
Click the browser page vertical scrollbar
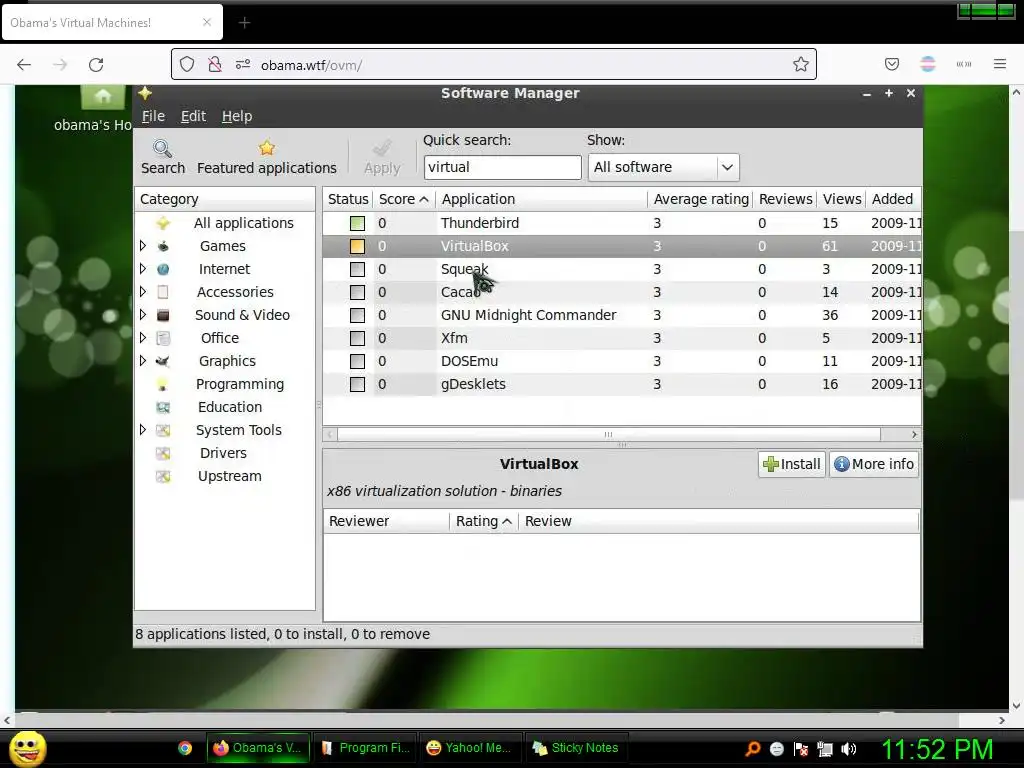(x=1016, y=364)
